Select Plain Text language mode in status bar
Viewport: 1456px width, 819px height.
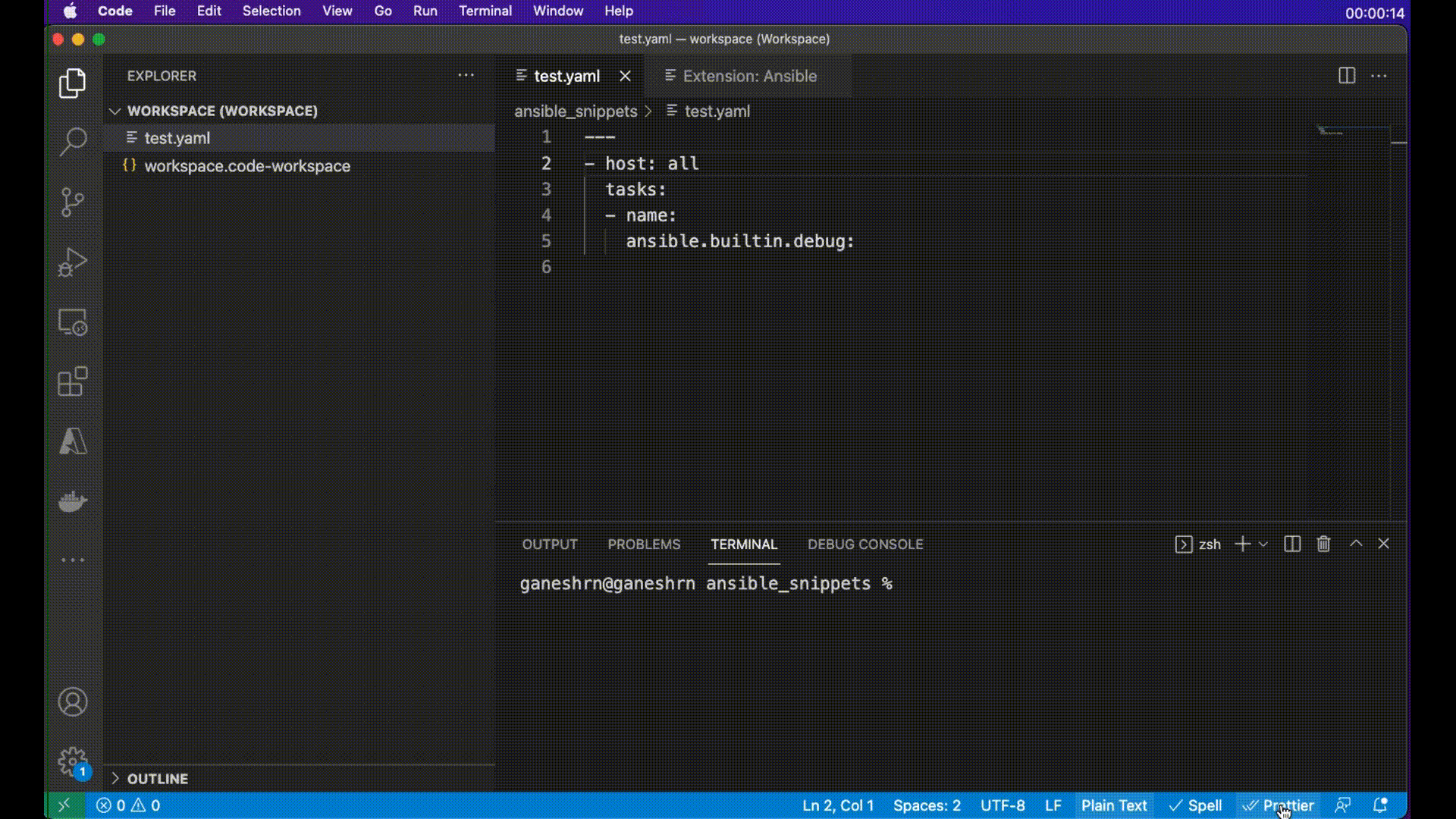pos(1113,805)
